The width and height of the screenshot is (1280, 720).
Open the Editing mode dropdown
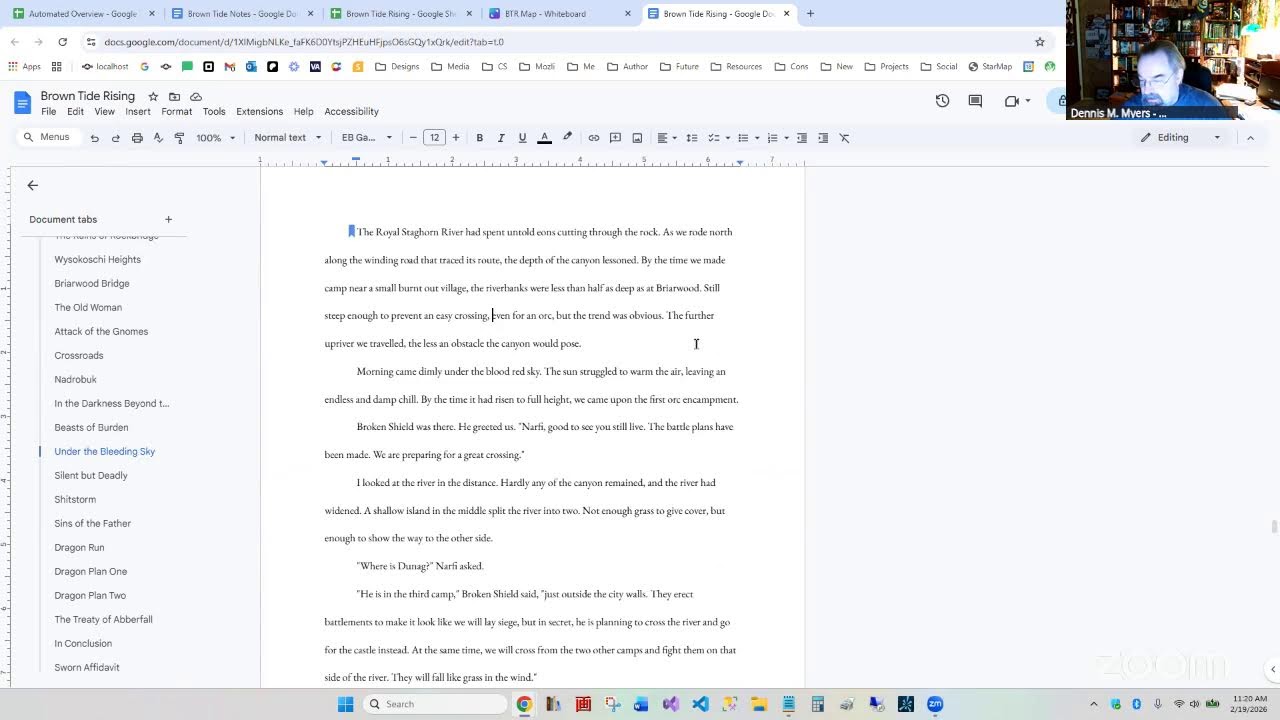pos(1181,138)
